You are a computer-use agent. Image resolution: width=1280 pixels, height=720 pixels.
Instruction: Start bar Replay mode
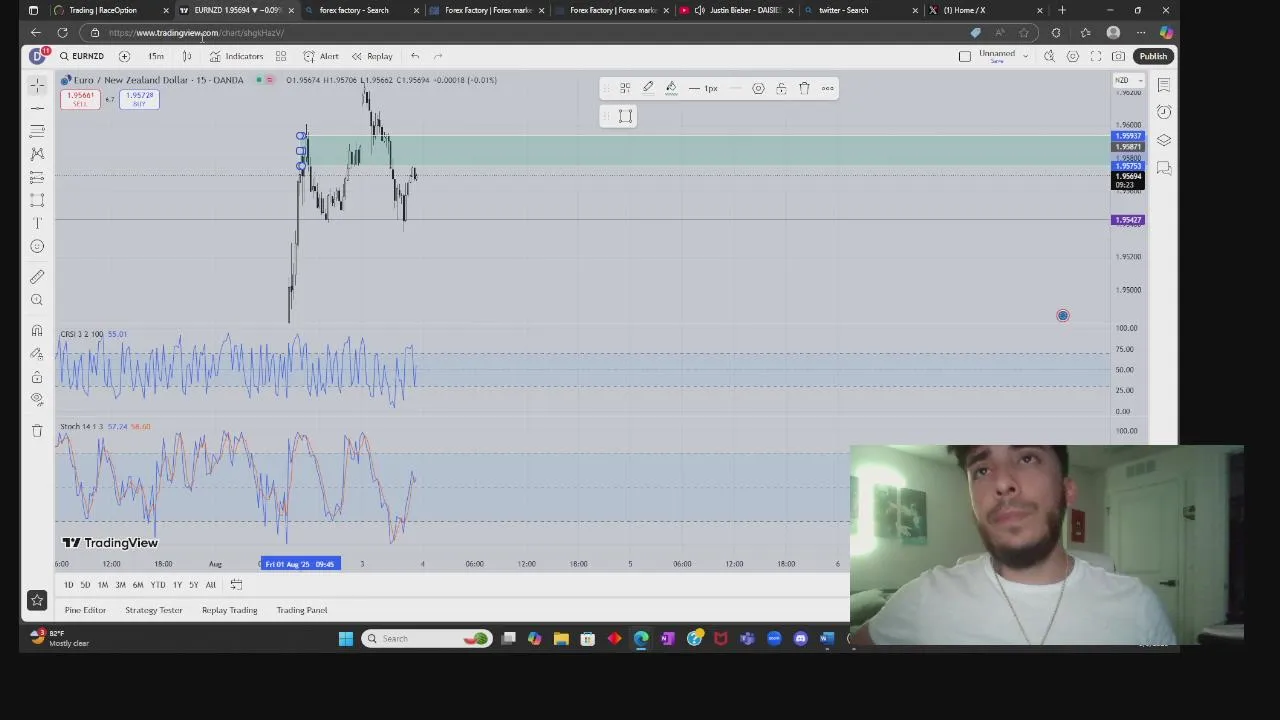pos(372,56)
